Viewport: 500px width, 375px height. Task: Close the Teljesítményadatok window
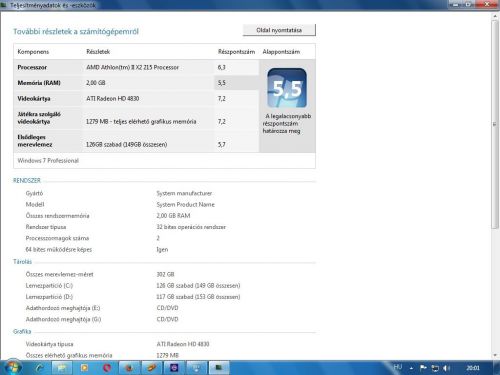(x=487, y=4)
